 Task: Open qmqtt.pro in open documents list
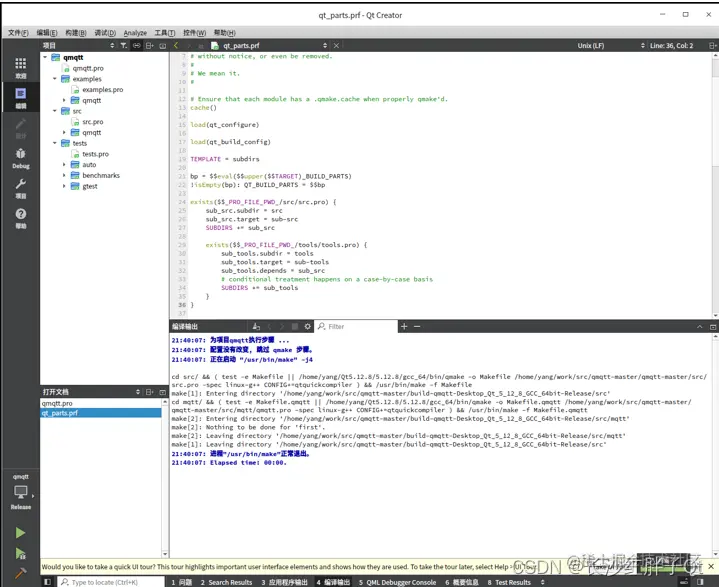tap(58, 403)
